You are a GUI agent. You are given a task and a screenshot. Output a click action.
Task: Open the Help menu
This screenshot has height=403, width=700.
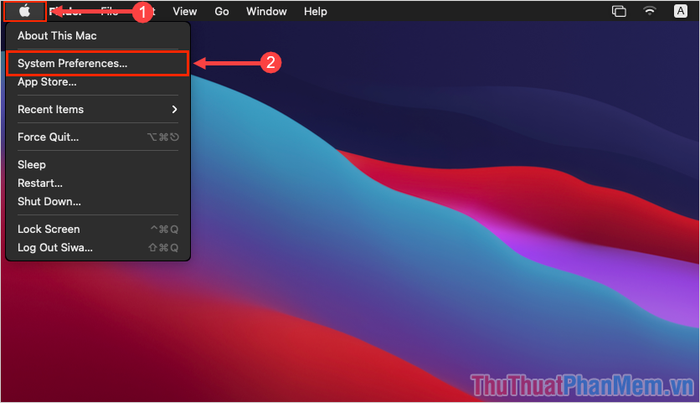pyautogui.click(x=316, y=11)
